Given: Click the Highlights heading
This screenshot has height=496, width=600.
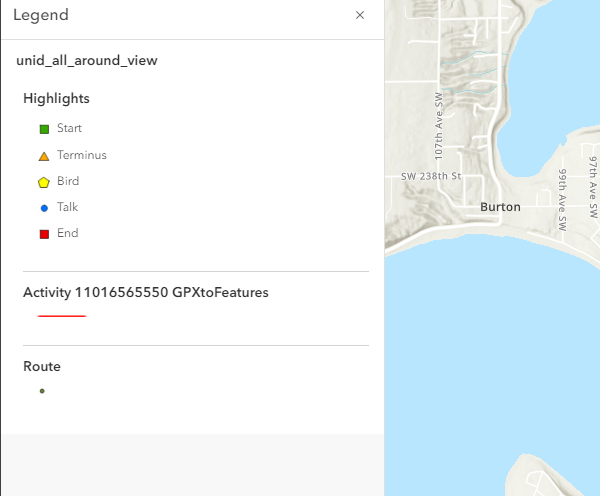Looking at the screenshot, I should [x=56, y=99].
